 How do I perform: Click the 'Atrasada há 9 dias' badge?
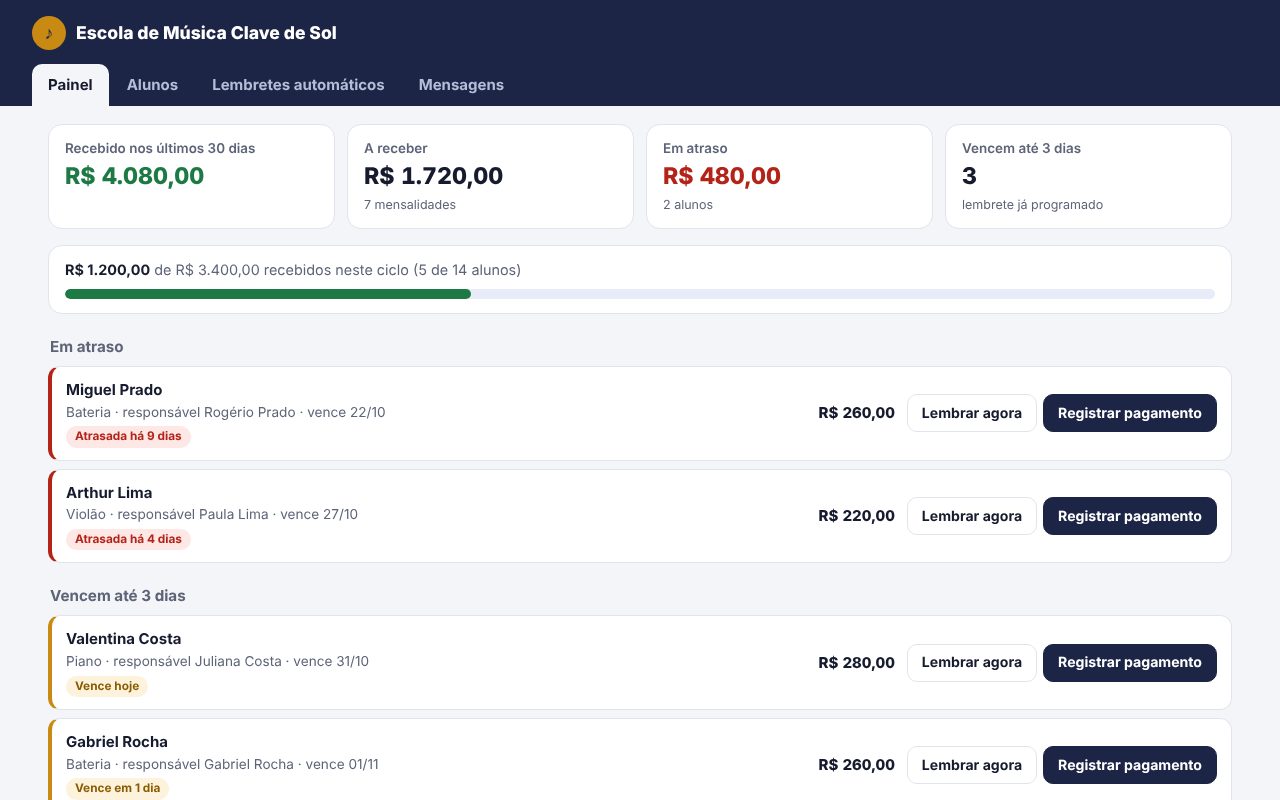128,436
